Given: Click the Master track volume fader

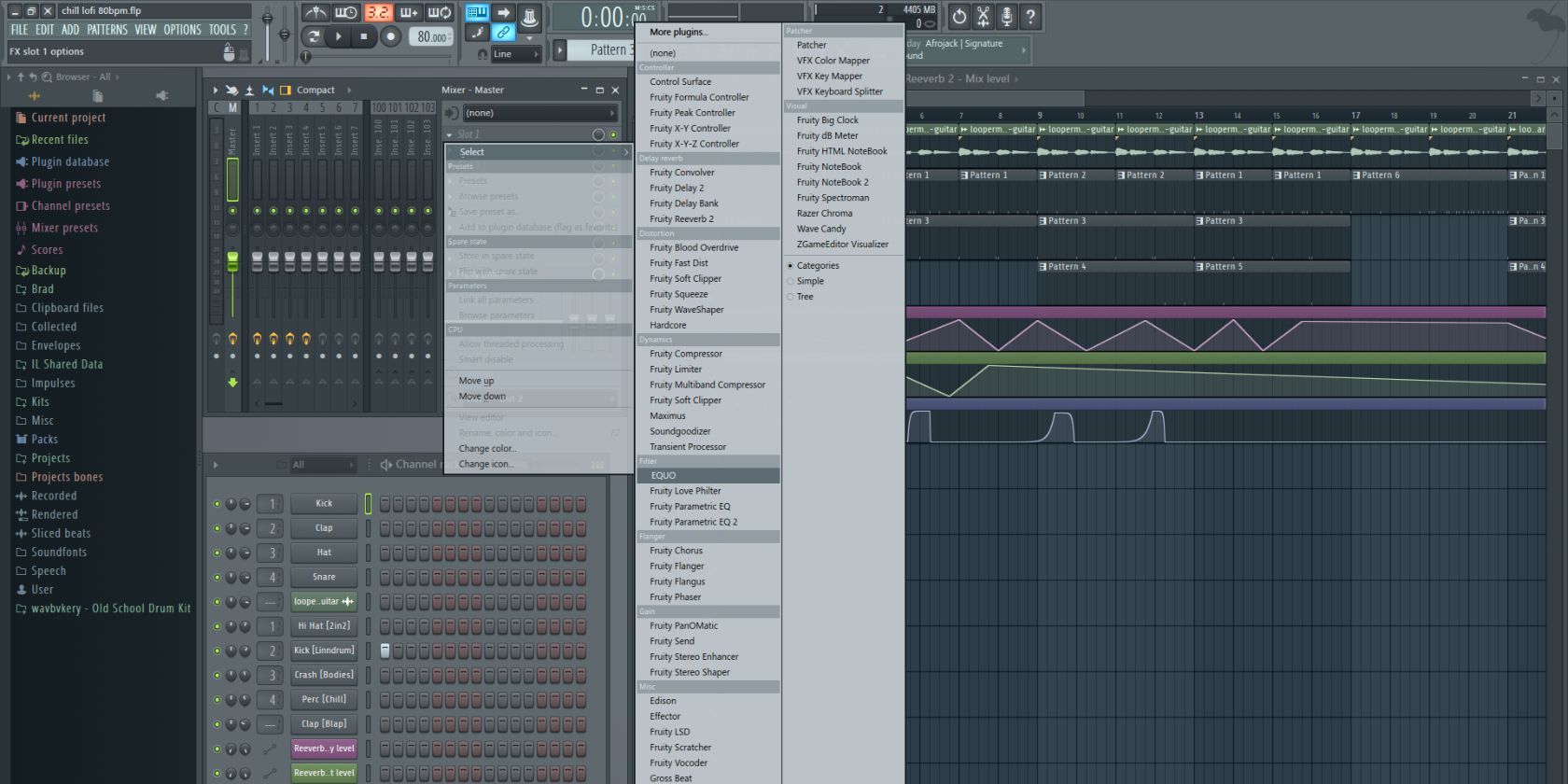Looking at the screenshot, I should coord(232,261).
